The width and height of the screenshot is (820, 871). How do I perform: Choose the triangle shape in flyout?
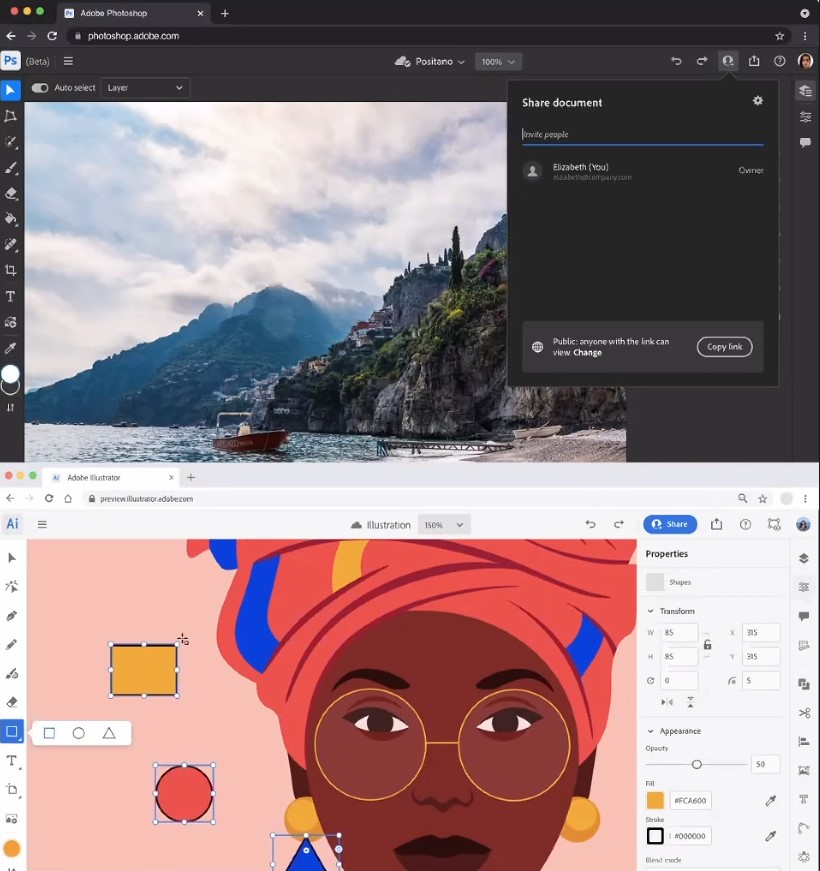click(x=109, y=733)
